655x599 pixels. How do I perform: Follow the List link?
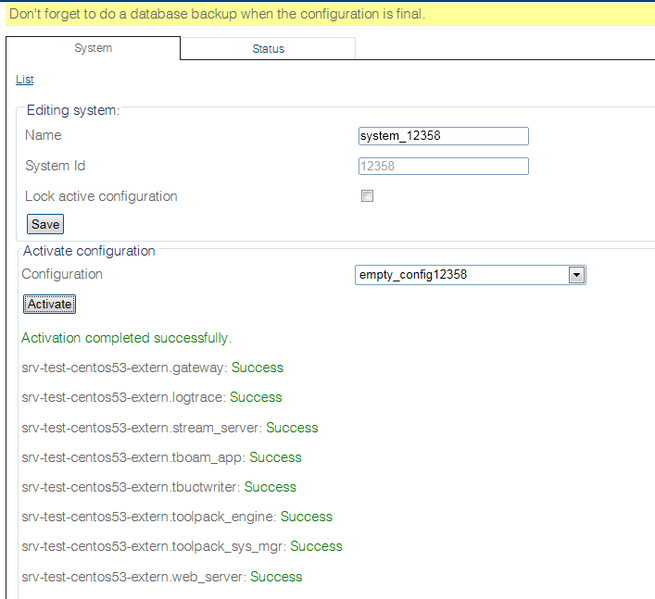pos(25,79)
